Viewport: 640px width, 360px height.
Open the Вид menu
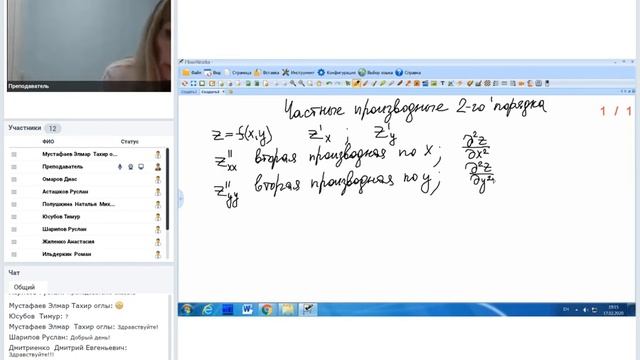click(213, 73)
